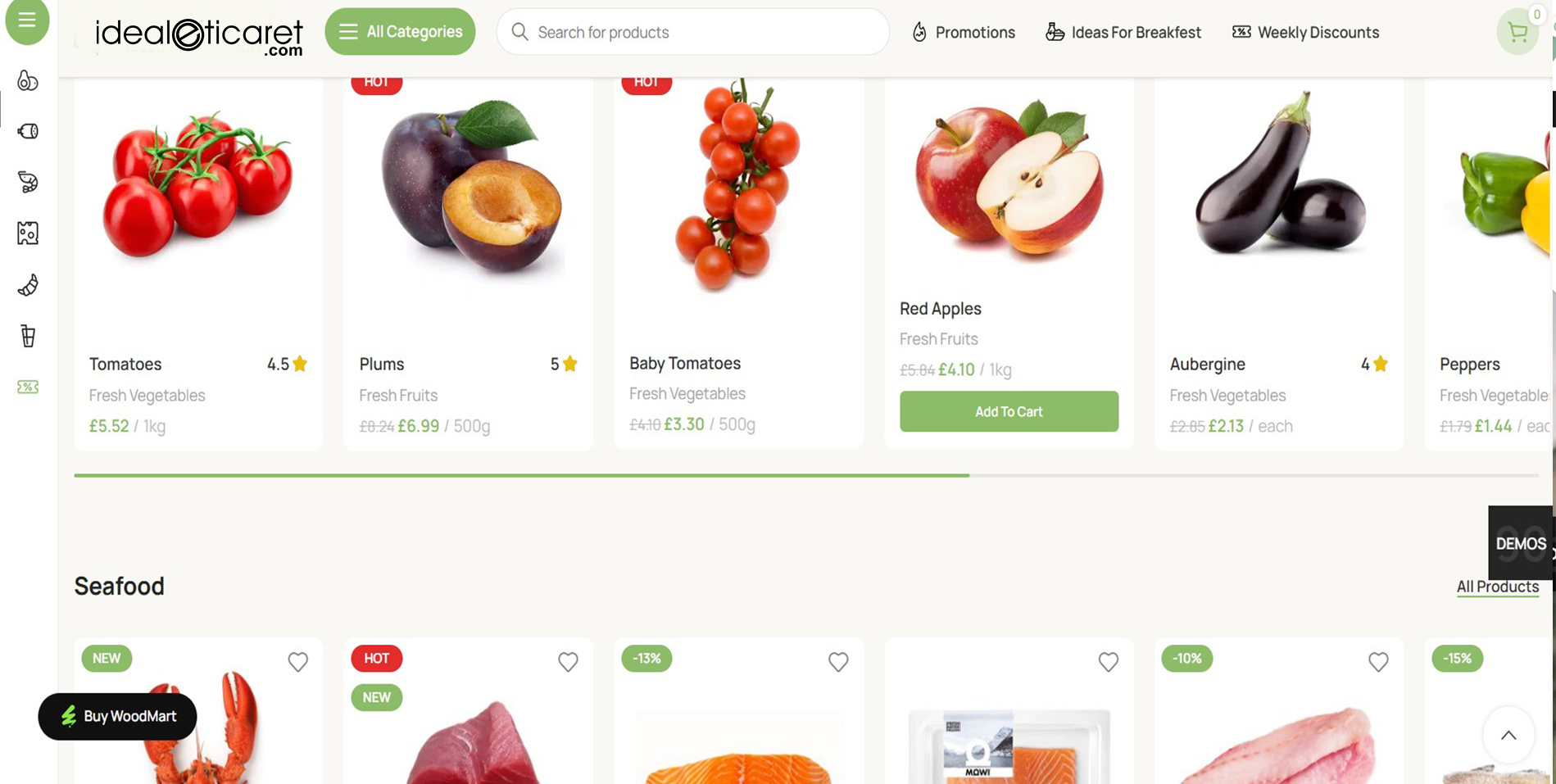Toggle wishlist heart on the tuna product
Viewport: 1556px width, 784px height.
click(x=568, y=661)
